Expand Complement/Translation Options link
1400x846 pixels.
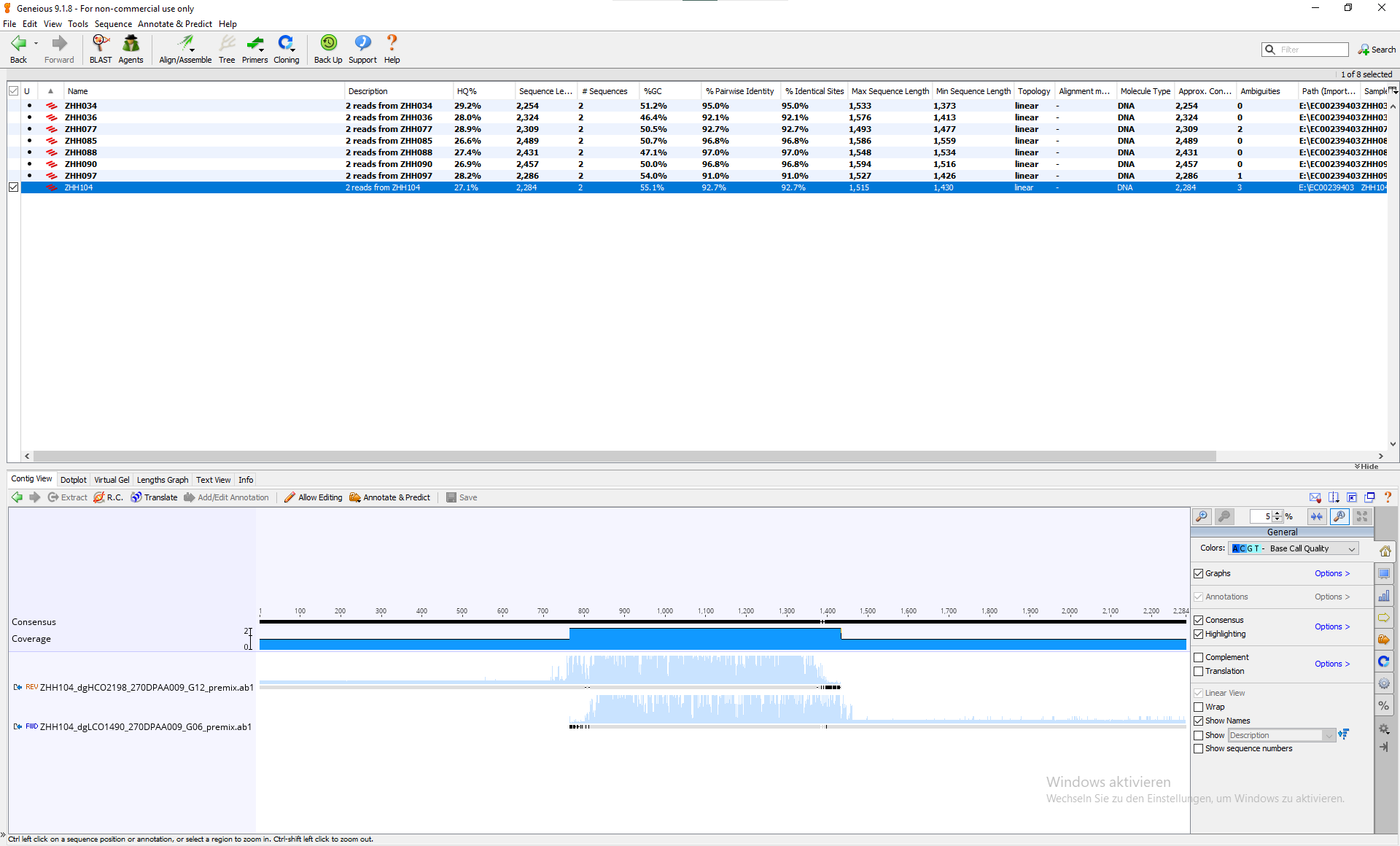pyautogui.click(x=1332, y=664)
